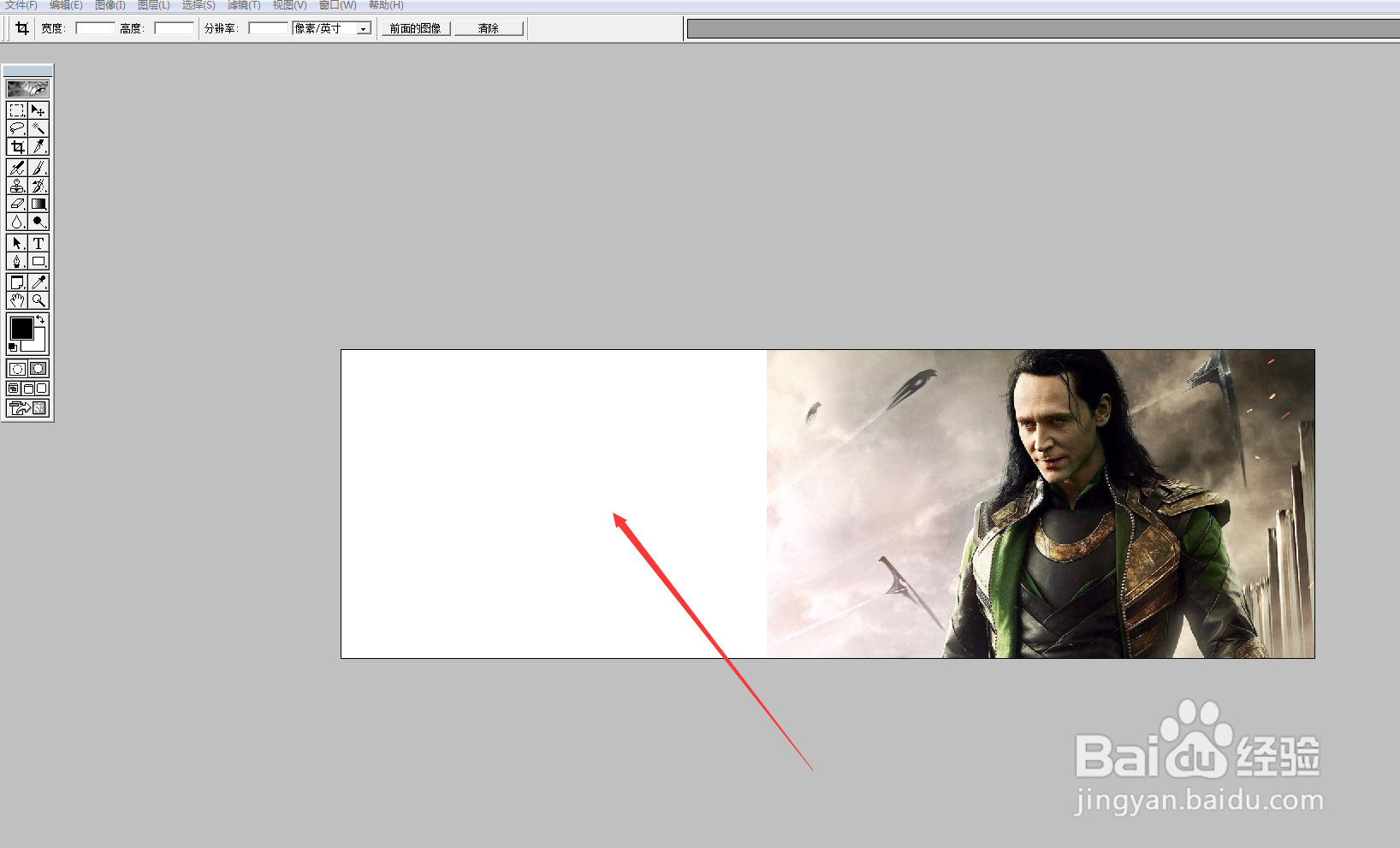Select the Blur tool
The image size is (1400, 848).
point(17,222)
